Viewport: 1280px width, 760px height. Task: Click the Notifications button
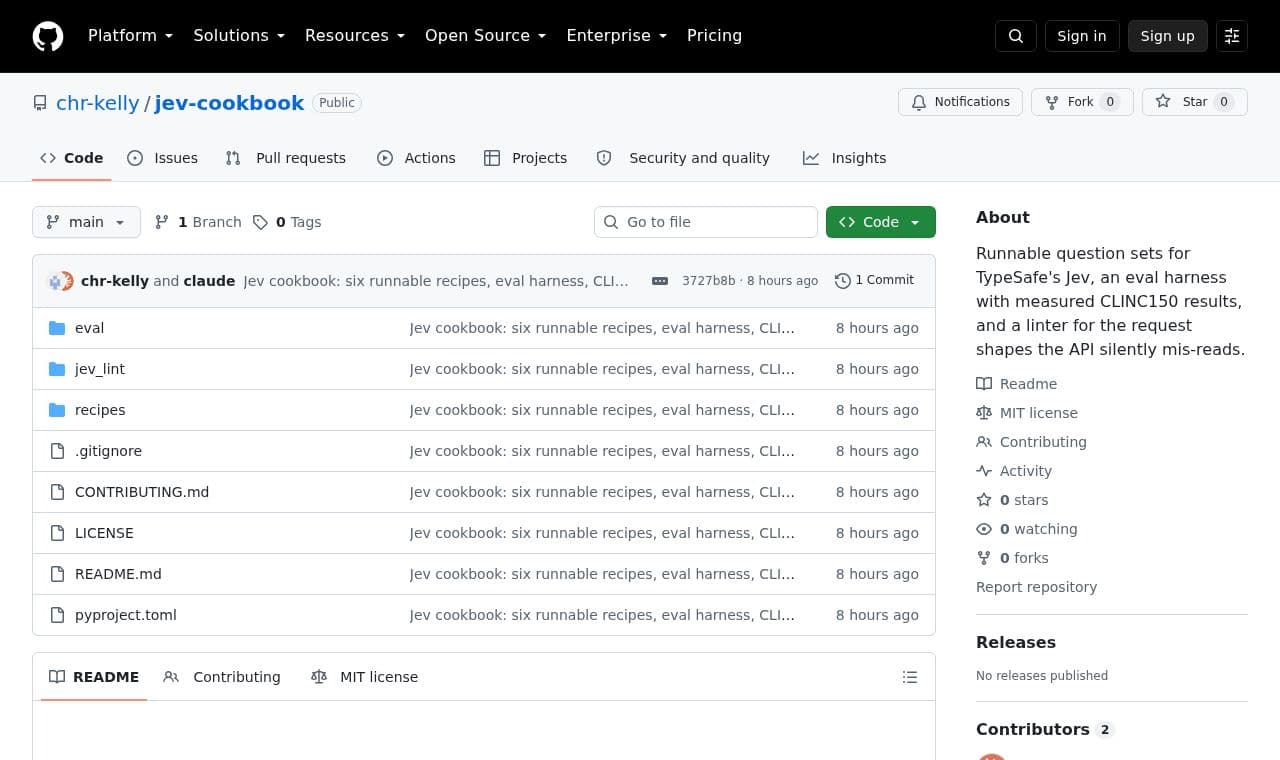(x=961, y=102)
